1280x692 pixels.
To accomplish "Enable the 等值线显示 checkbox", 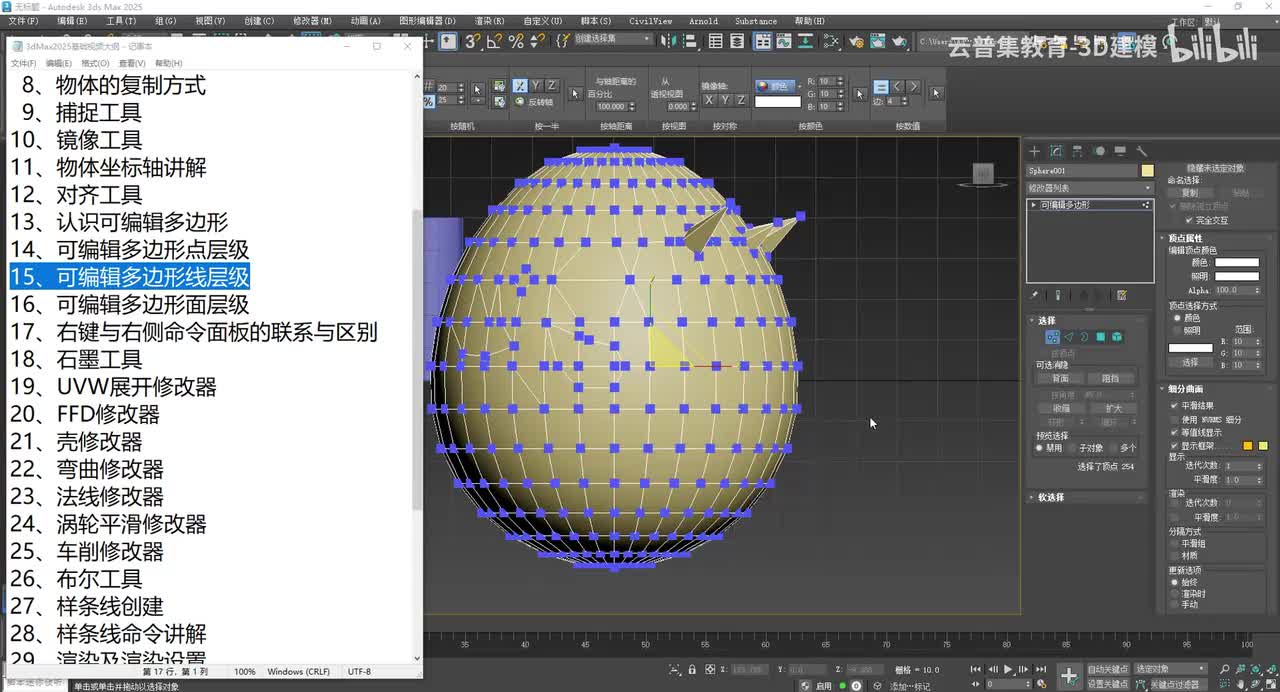I will (x=1174, y=432).
